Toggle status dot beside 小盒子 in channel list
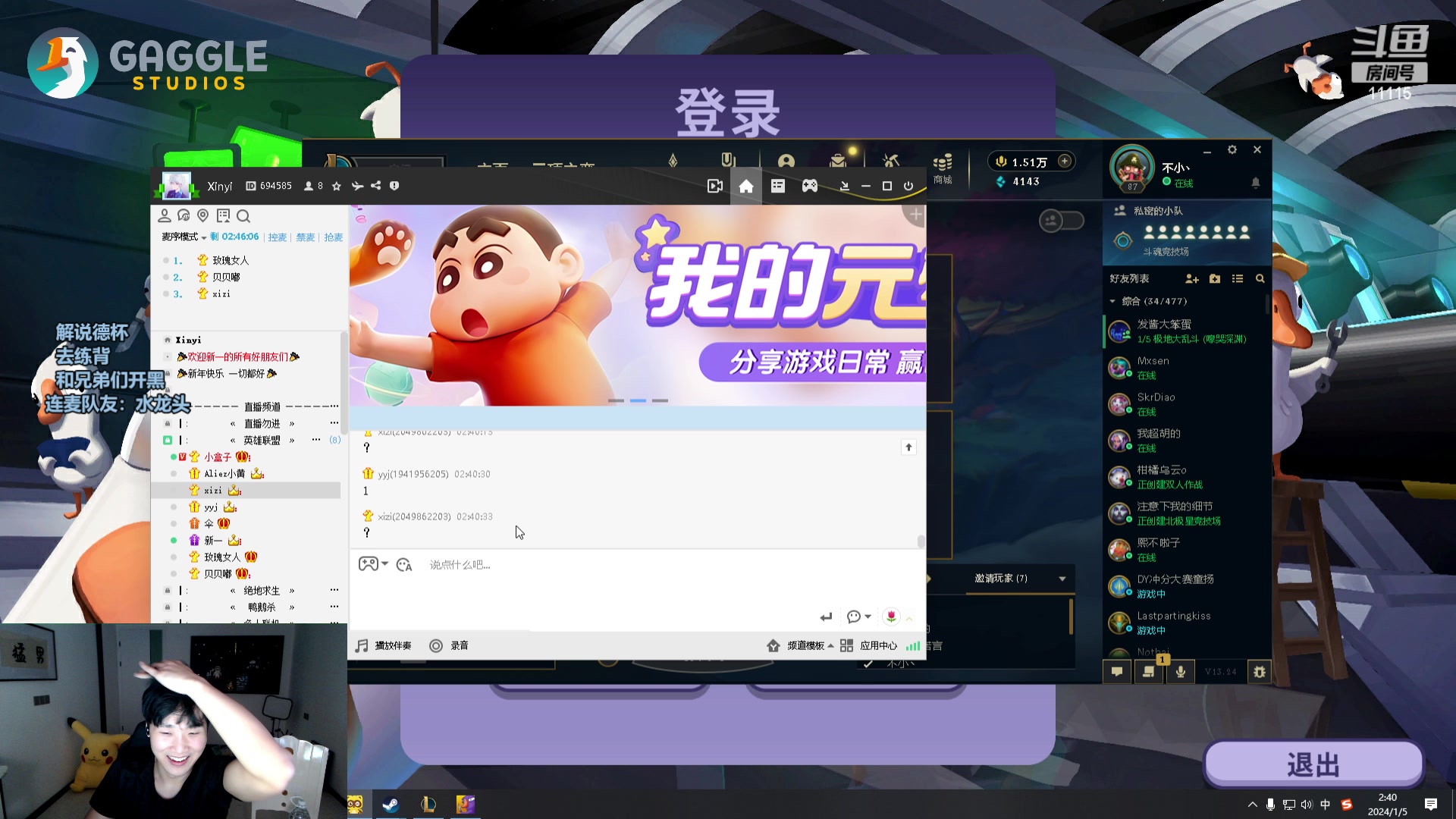The height and width of the screenshot is (819, 1456). (174, 457)
